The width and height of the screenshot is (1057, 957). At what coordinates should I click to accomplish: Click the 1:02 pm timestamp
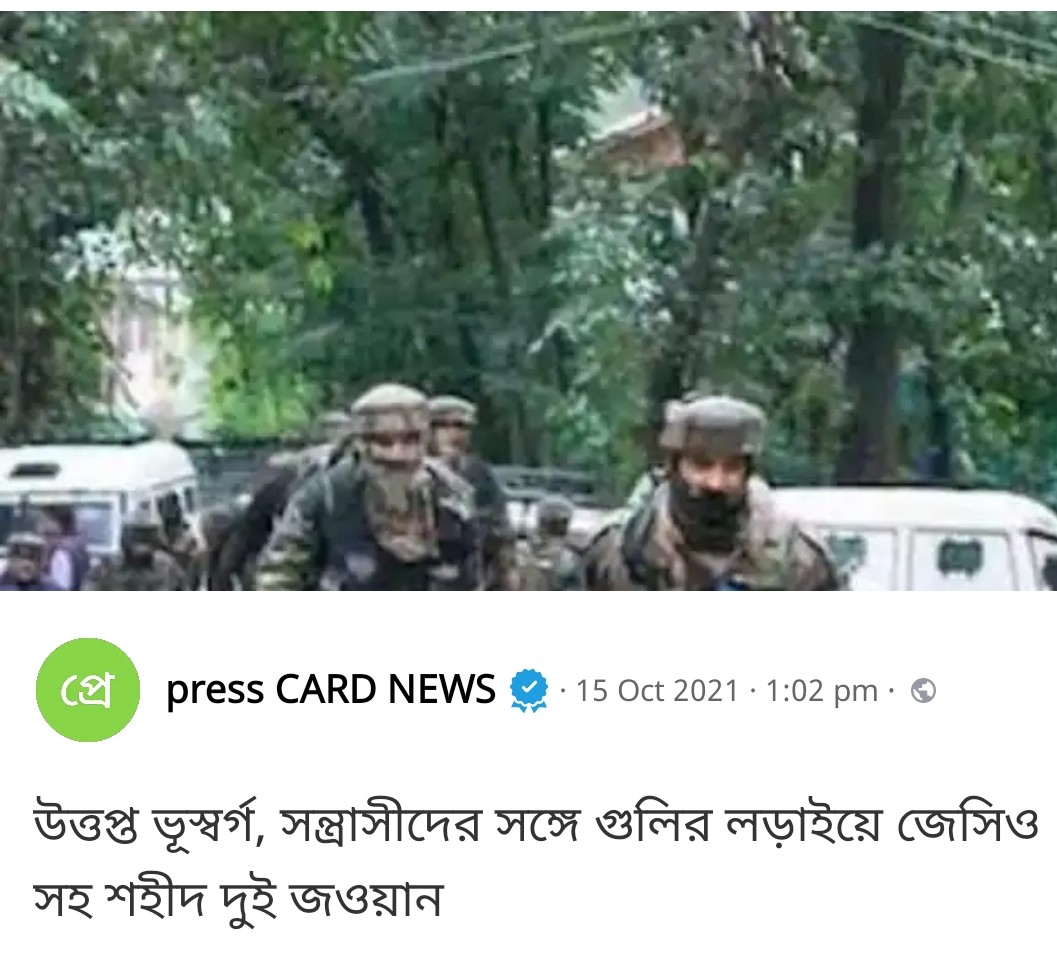tap(822, 691)
